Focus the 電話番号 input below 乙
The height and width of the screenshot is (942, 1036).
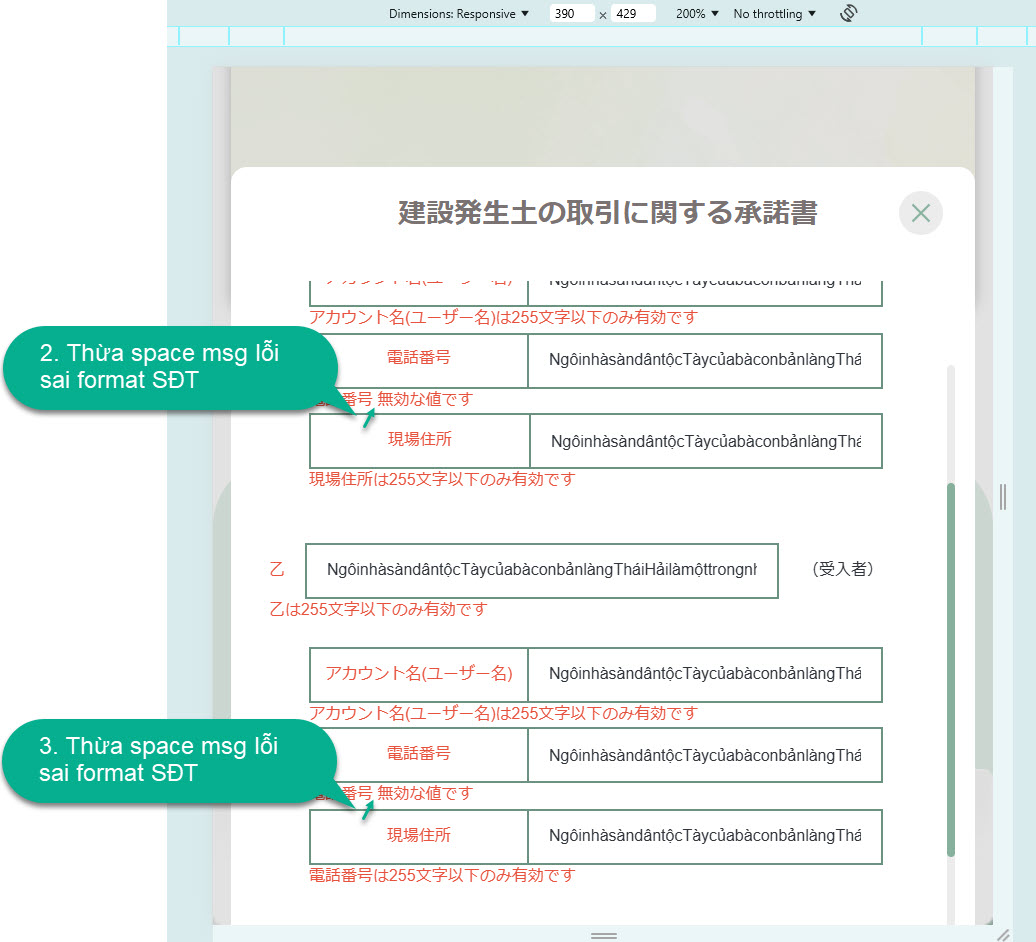point(704,755)
